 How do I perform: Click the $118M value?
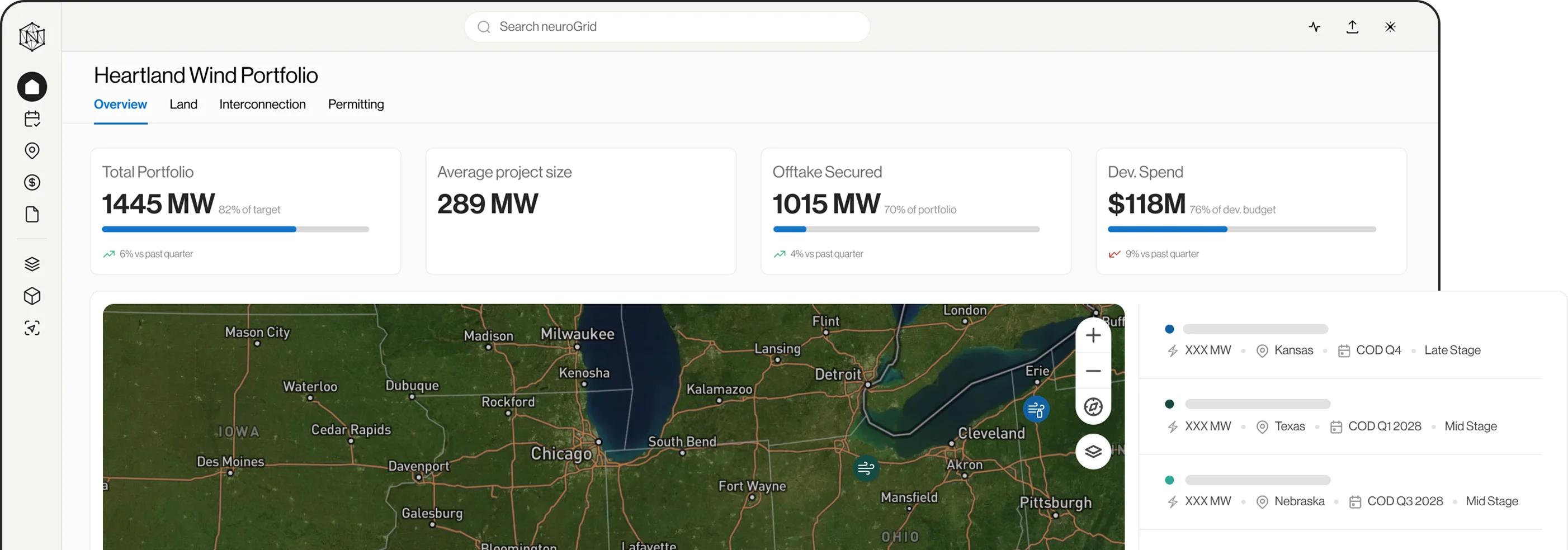click(x=1146, y=204)
